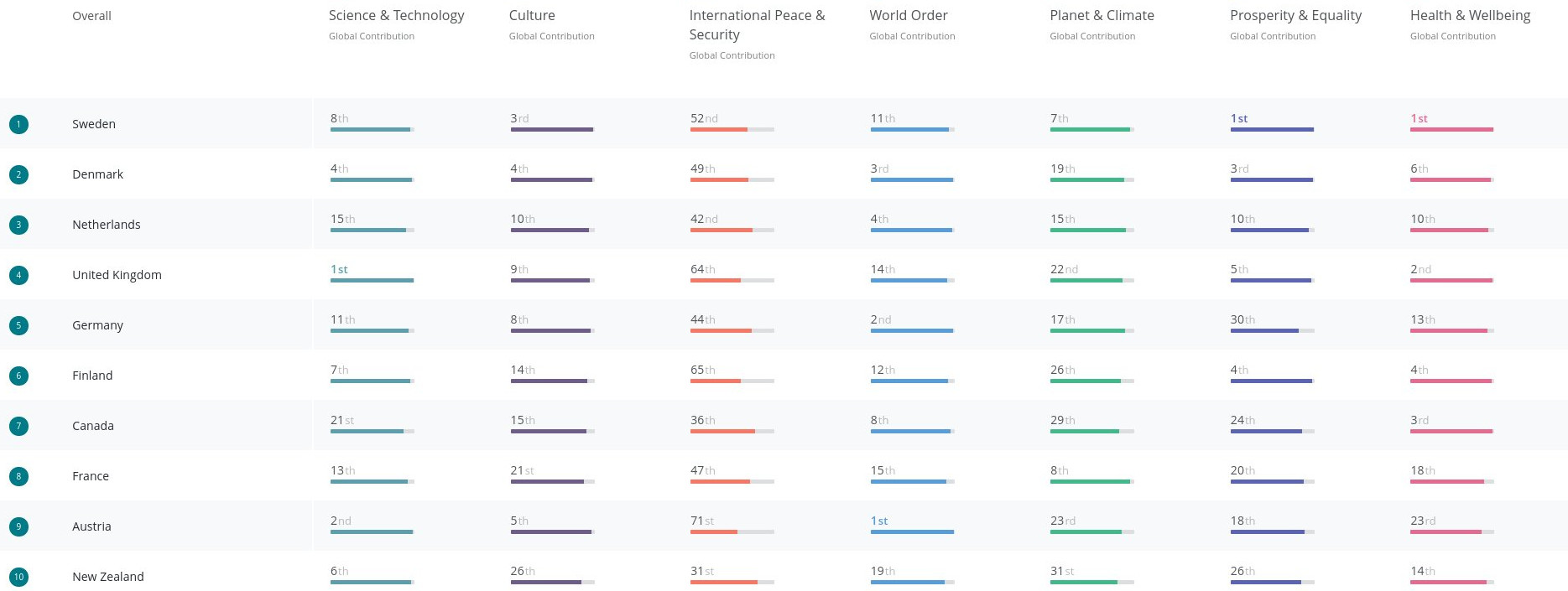Sort by Planet & Climate column header
Screen dimensions: 1568x591
pyautogui.click(x=1102, y=15)
